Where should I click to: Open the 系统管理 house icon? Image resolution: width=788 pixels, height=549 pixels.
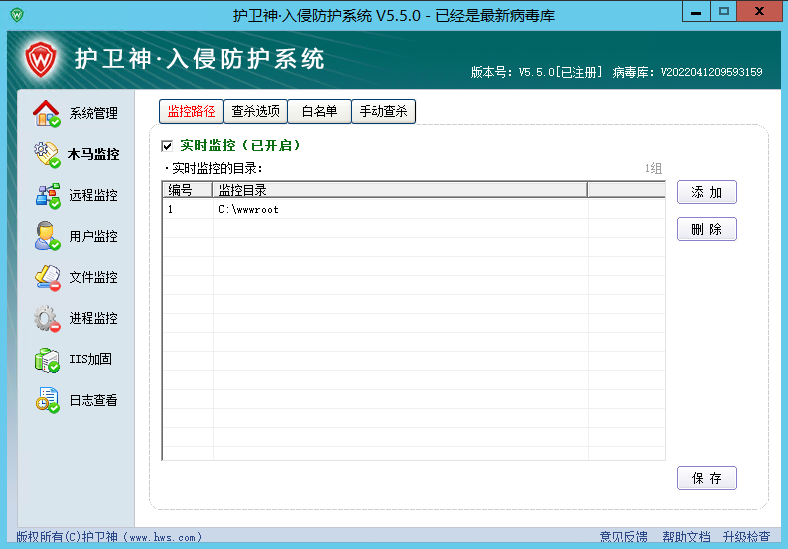pos(47,113)
